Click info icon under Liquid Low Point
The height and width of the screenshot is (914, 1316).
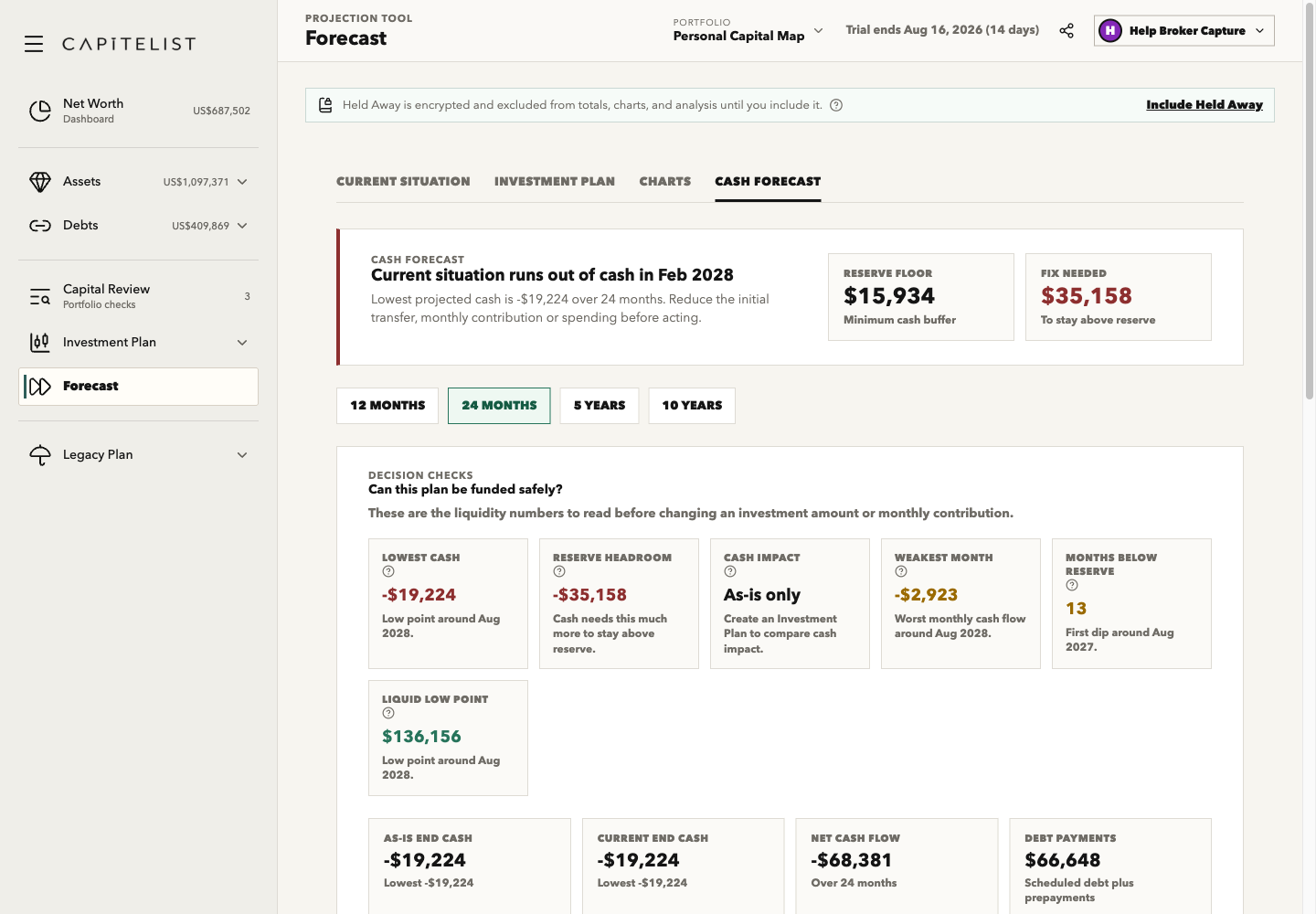(x=388, y=713)
